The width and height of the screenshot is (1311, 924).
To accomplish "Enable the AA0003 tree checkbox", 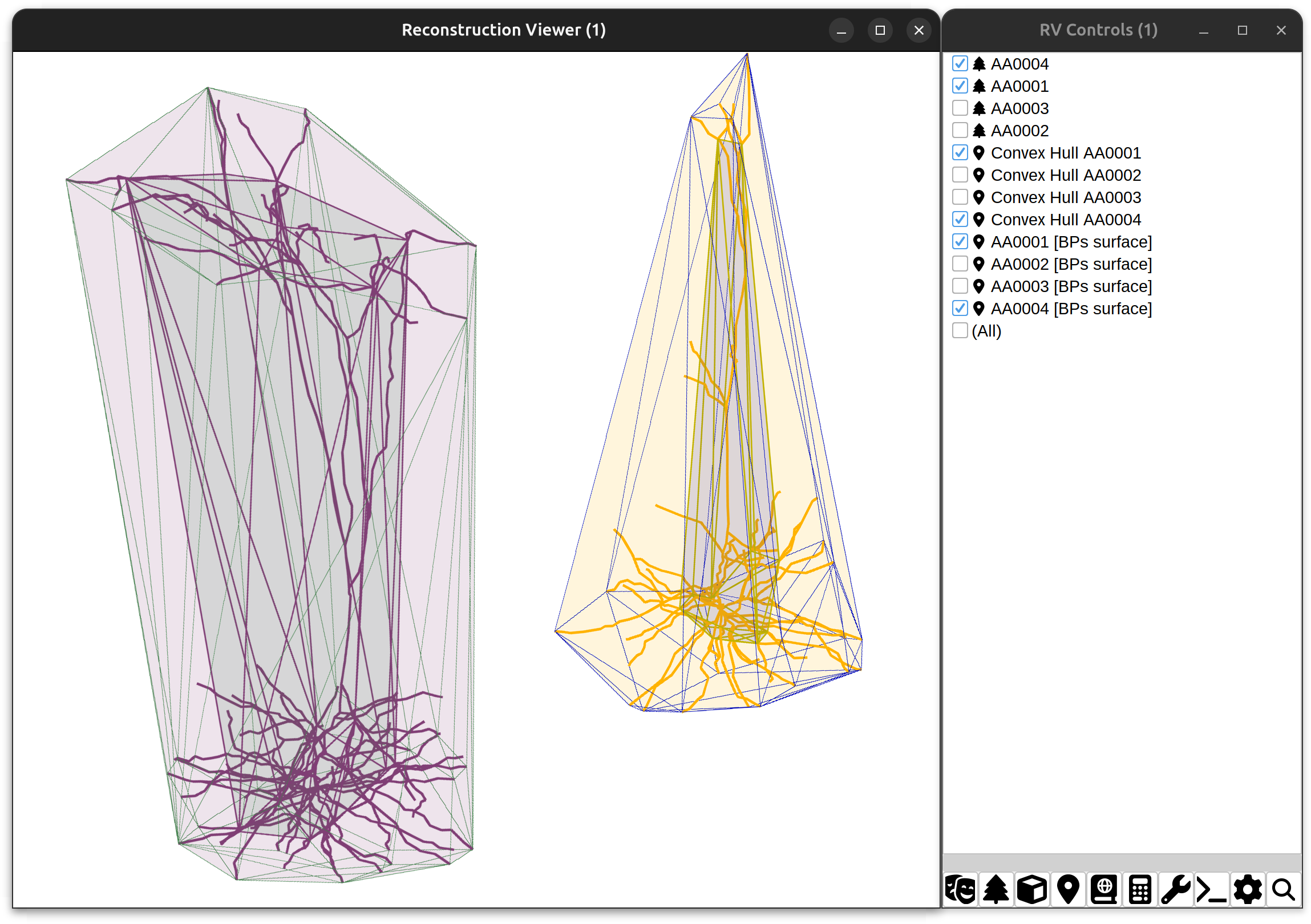I will click(x=960, y=108).
